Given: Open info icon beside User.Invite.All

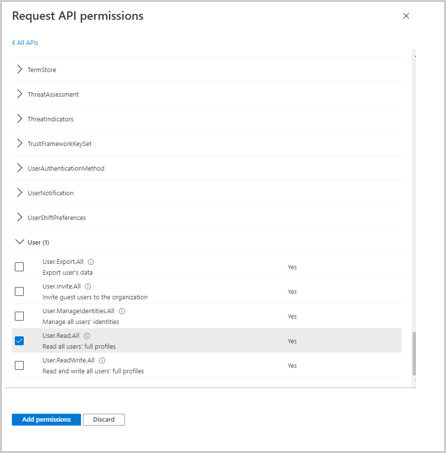Looking at the screenshot, I should pyautogui.click(x=88, y=287).
